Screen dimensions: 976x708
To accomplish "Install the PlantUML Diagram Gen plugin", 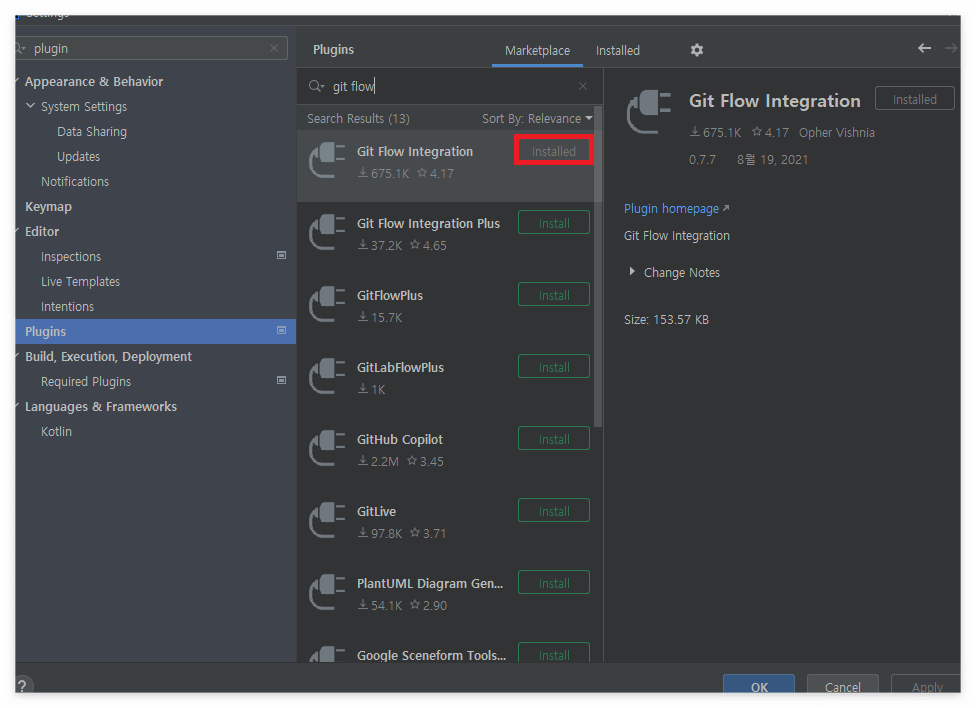I will pyautogui.click(x=553, y=583).
